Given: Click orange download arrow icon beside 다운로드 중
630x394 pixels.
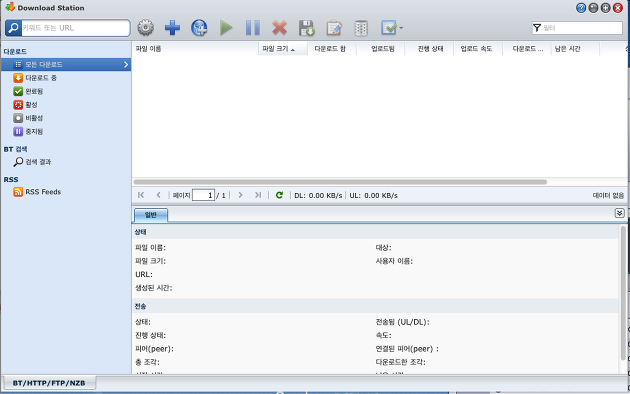Looking at the screenshot, I should pyautogui.click(x=18, y=78).
